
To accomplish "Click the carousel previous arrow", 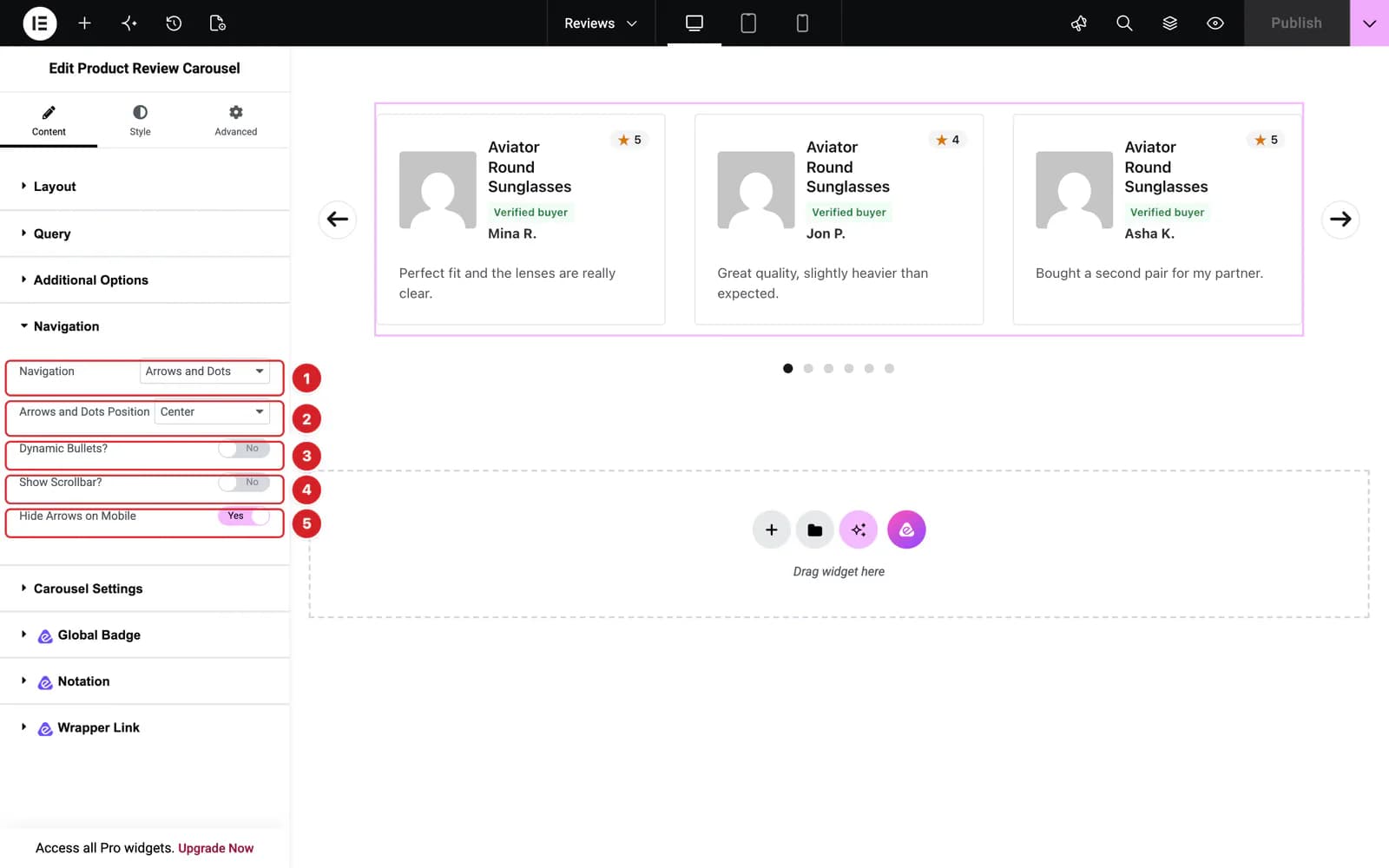I will tap(338, 220).
